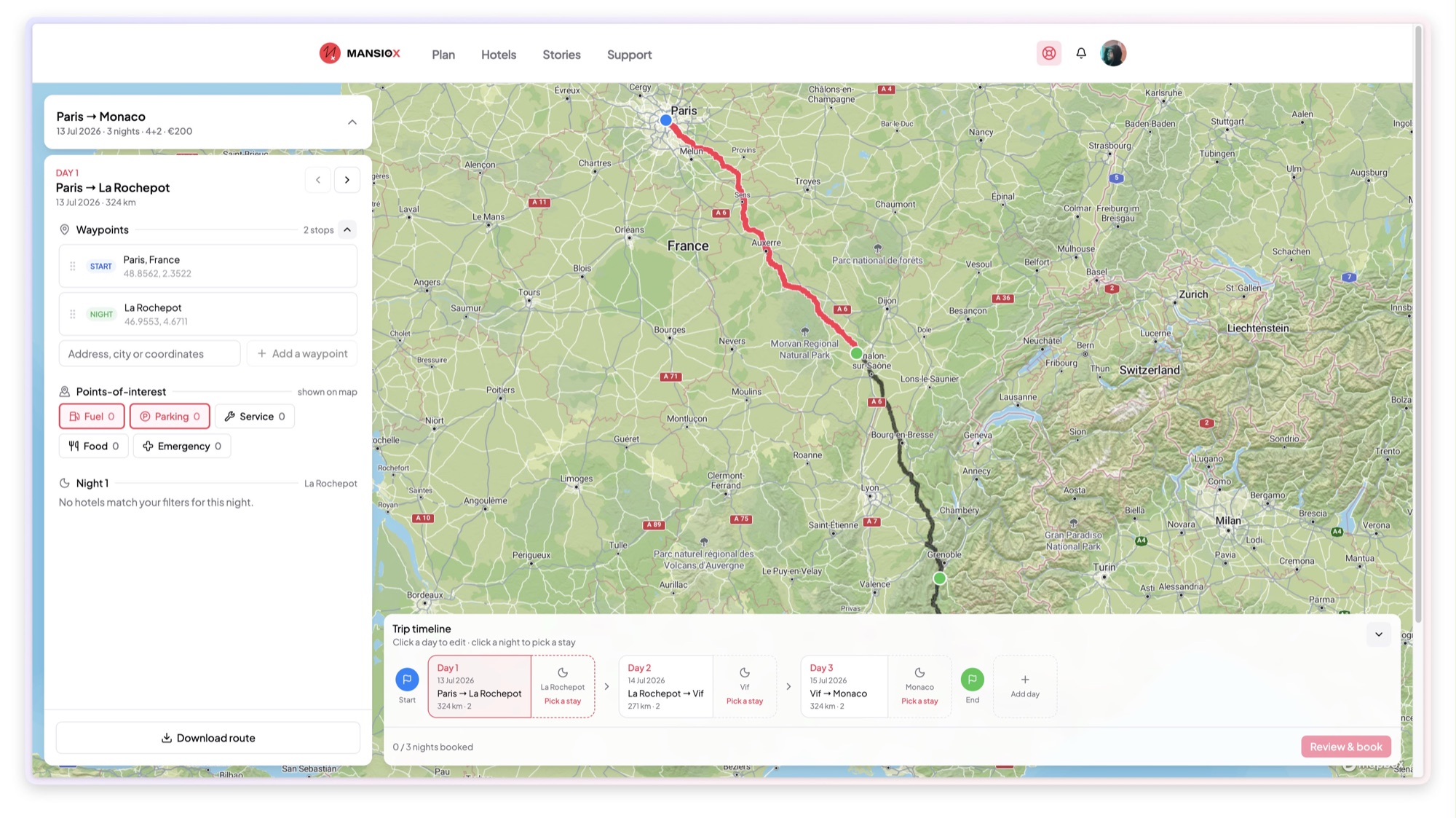Open the Stories menu
The height and width of the screenshot is (818, 1456).
[561, 55]
